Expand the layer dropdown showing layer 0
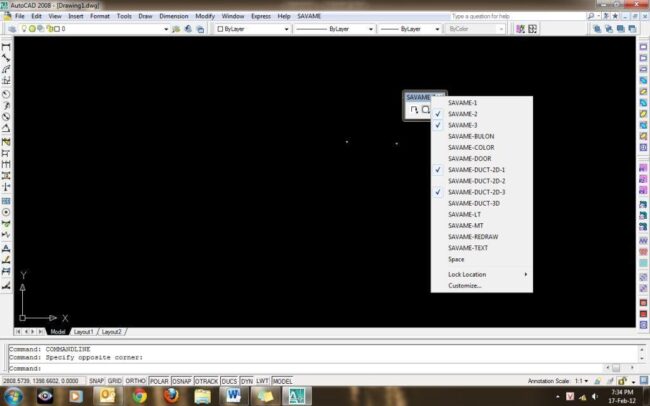 [x=166, y=29]
